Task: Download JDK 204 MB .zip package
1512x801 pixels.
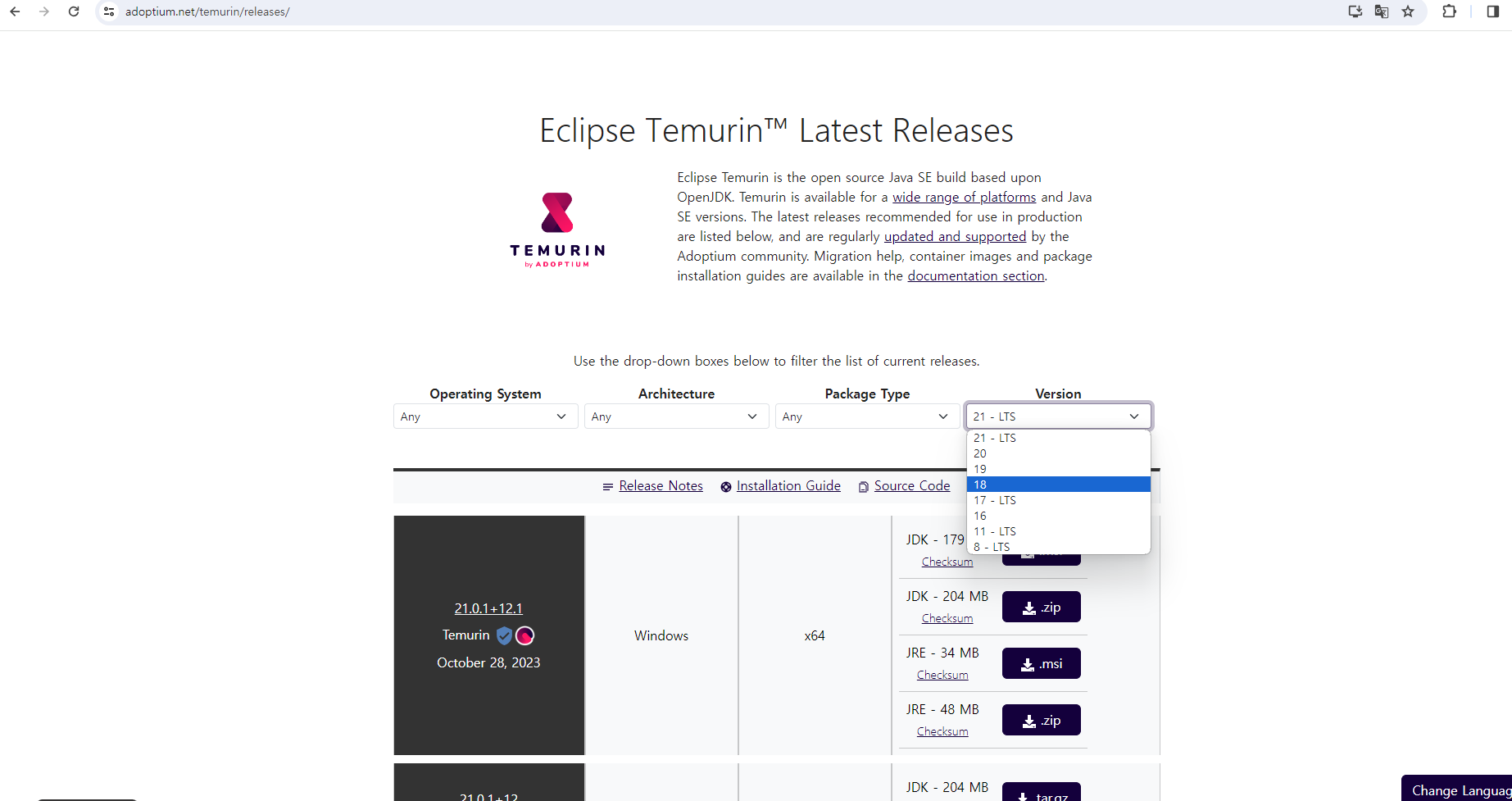Action: tap(1041, 608)
